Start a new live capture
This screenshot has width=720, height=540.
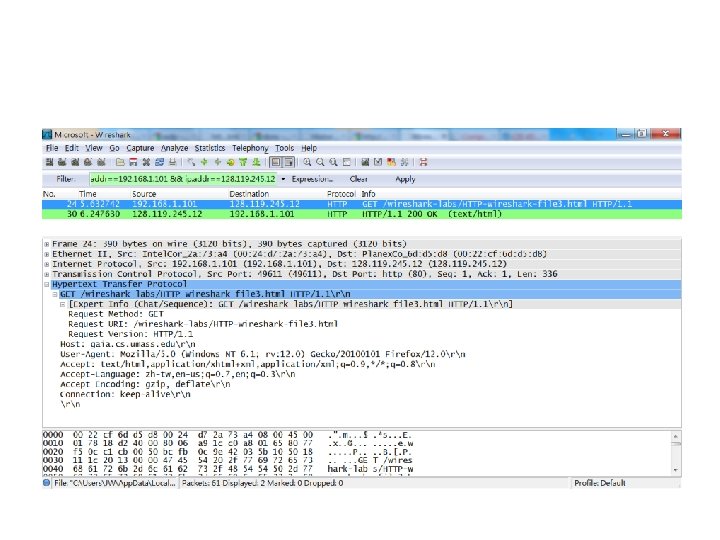[75, 162]
